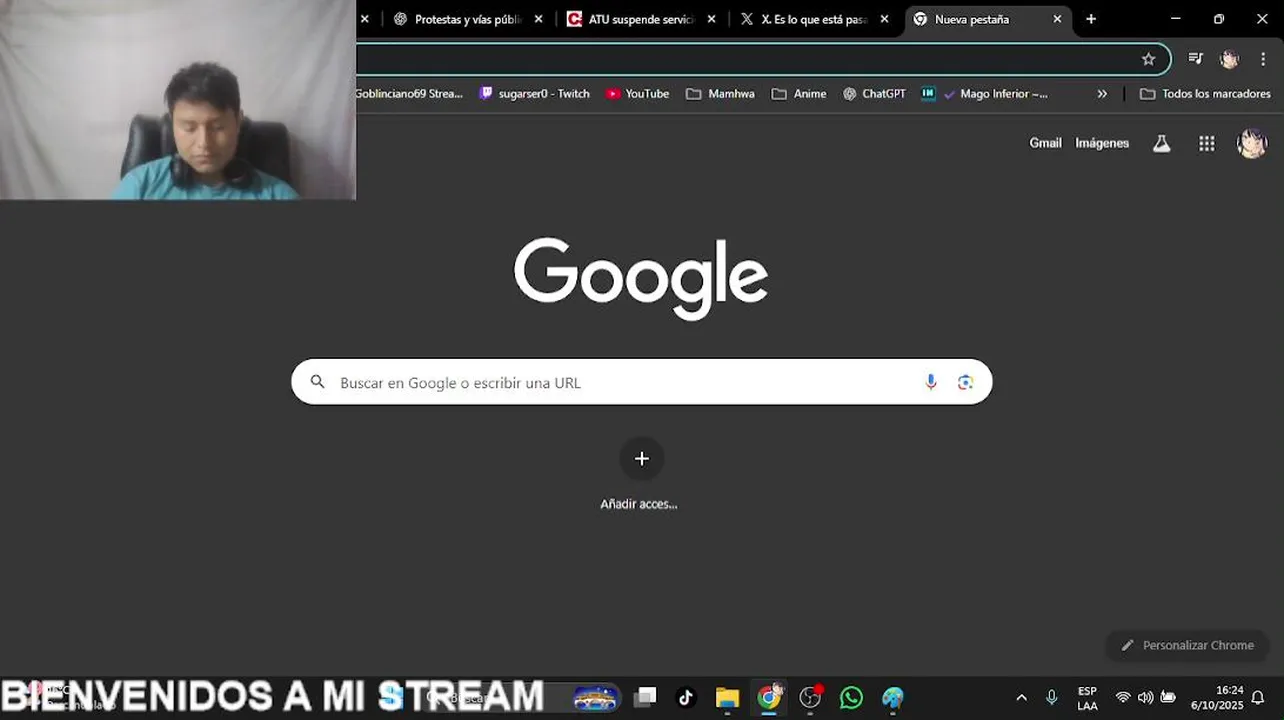1284x720 pixels.
Task: Add a shortcut with the plus tile
Action: [642, 459]
